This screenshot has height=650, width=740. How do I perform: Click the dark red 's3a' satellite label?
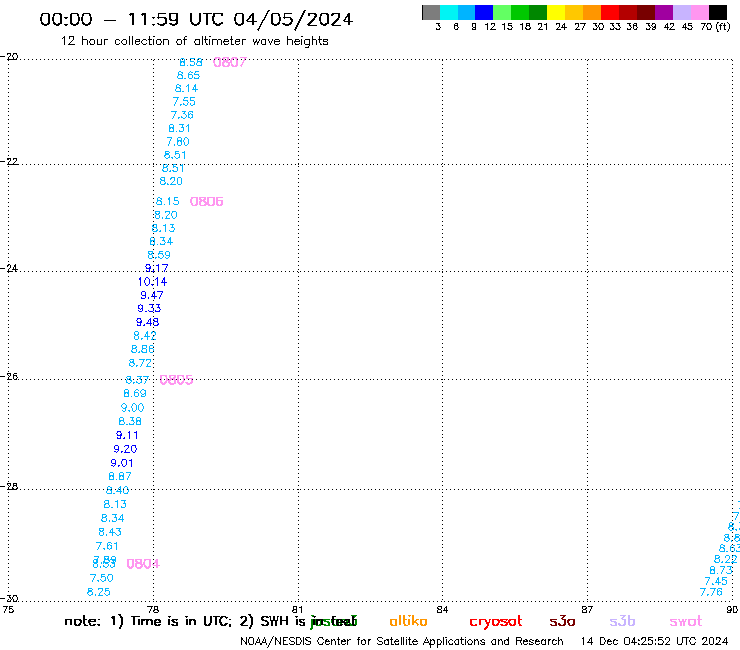562,622
